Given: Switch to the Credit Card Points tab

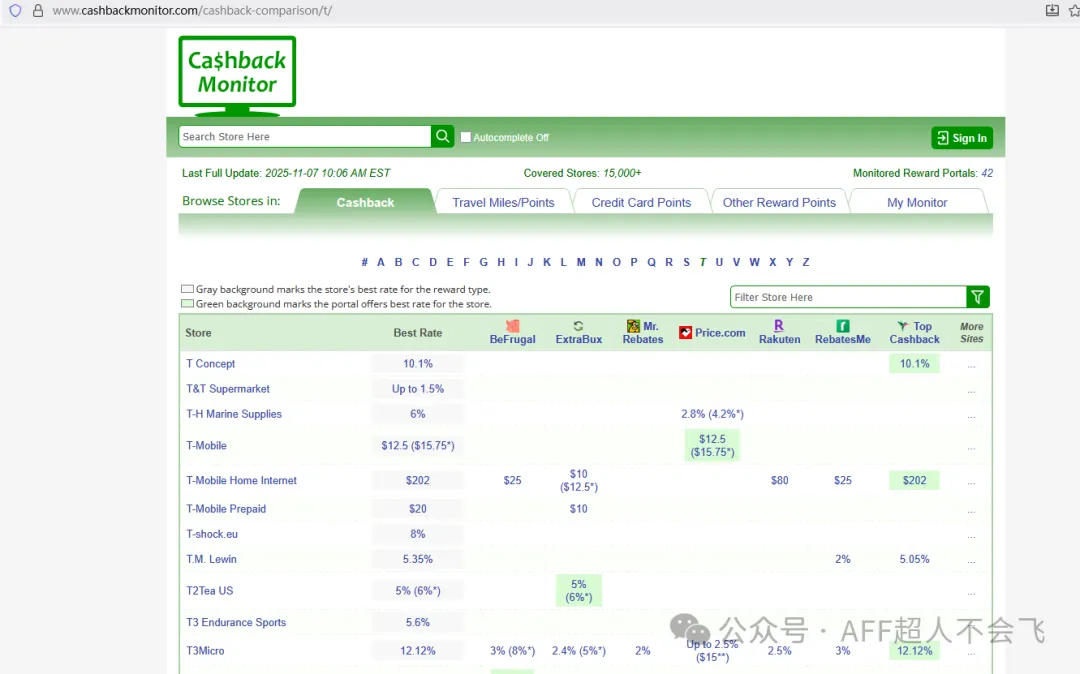Looking at the screenshot, I should pos(641,202).
